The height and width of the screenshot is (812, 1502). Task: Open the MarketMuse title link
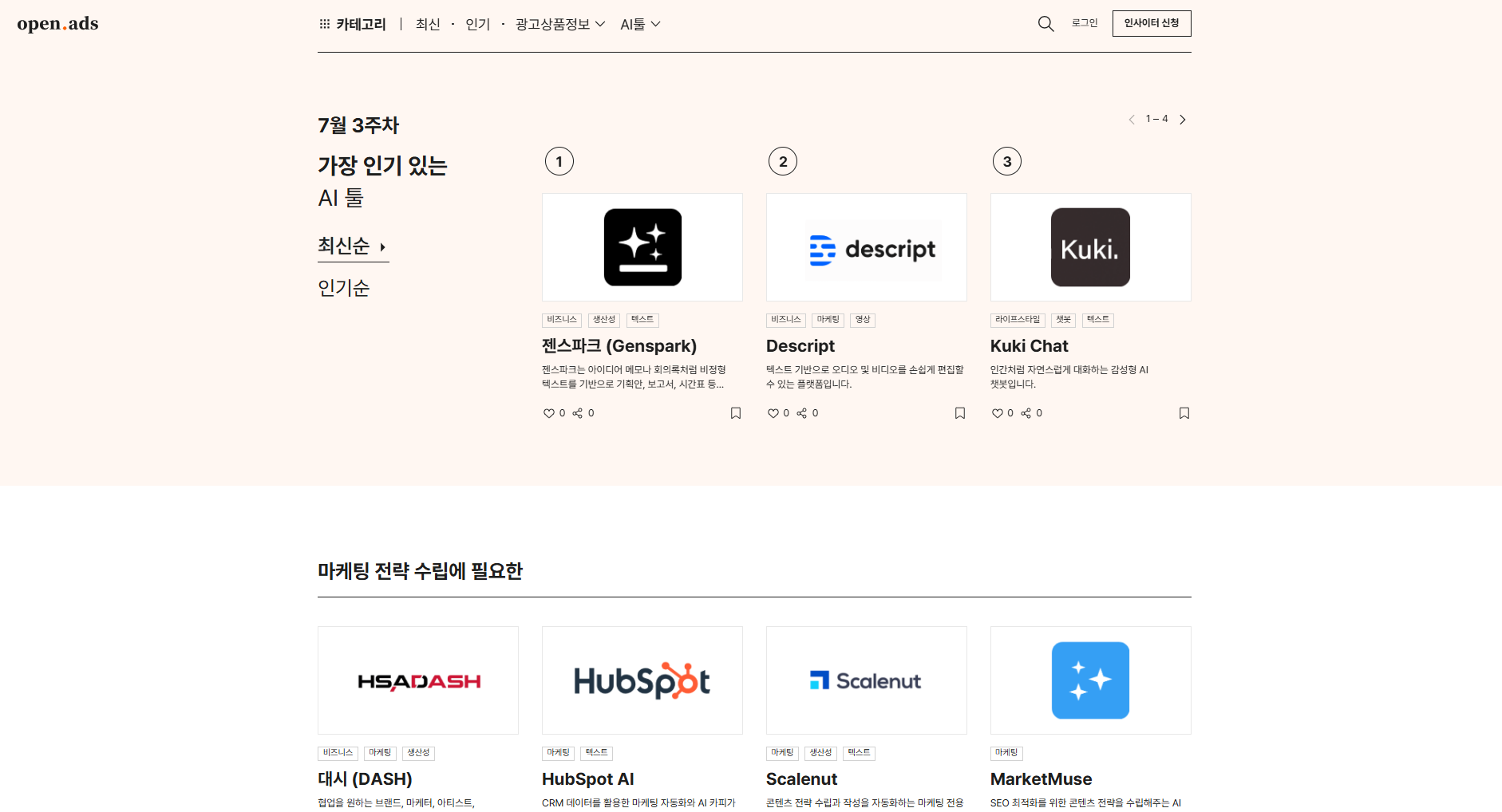coord(1042,779)
